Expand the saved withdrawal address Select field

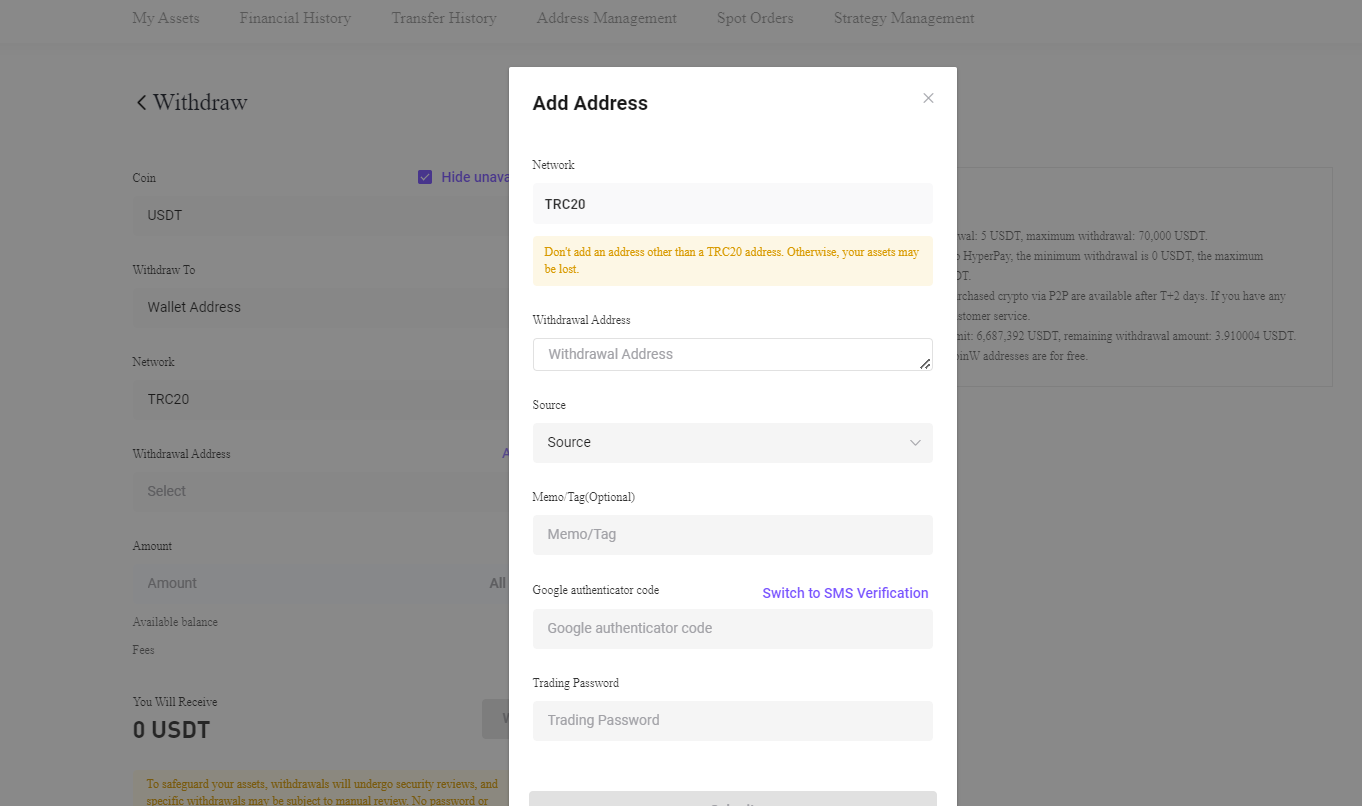click(x=320, y=491)
